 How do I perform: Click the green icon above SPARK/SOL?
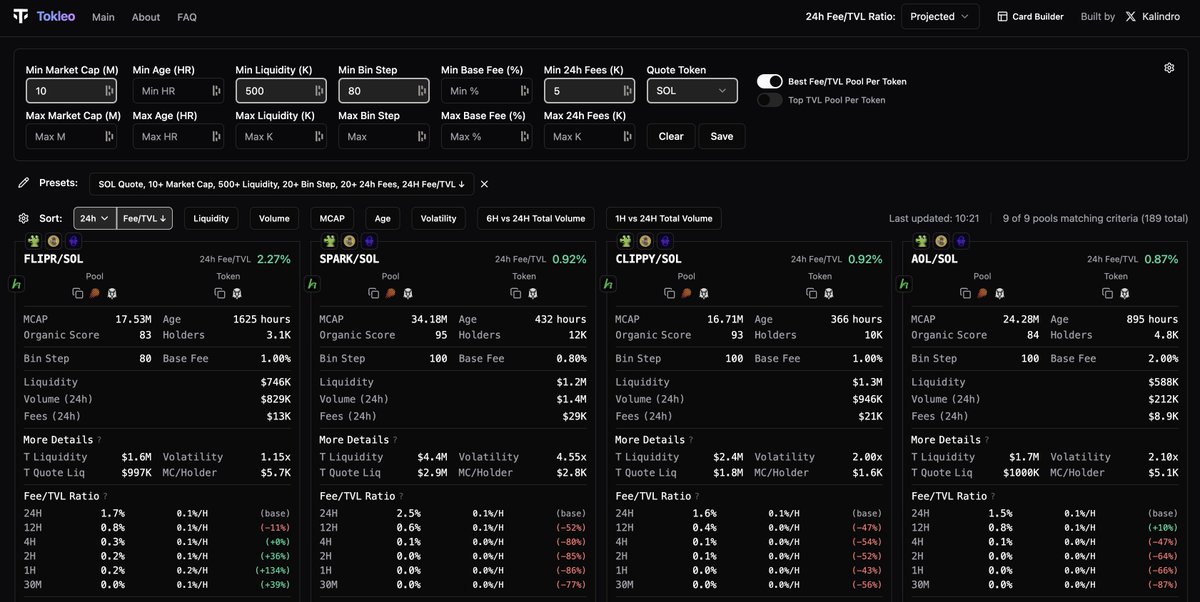tap(330, 241)
